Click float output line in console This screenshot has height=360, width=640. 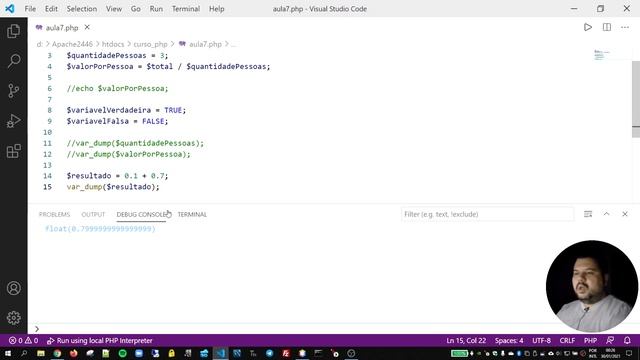tap(100, 229)
